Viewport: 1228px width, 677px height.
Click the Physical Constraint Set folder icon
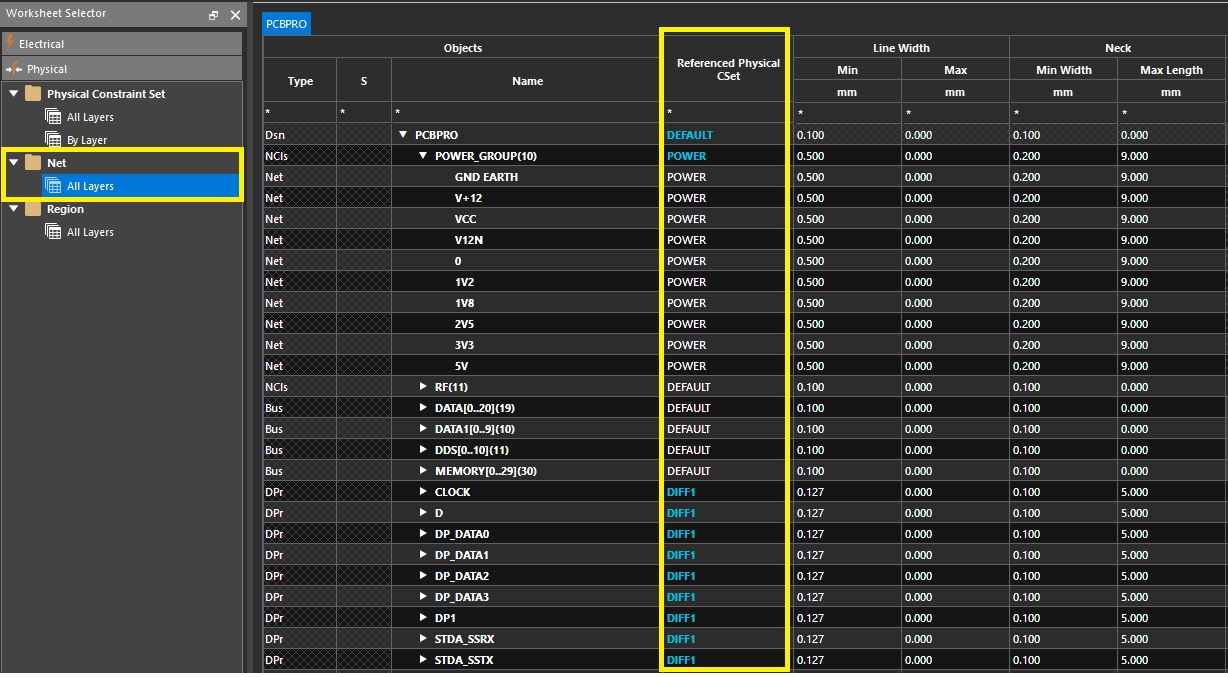point(33,94)
